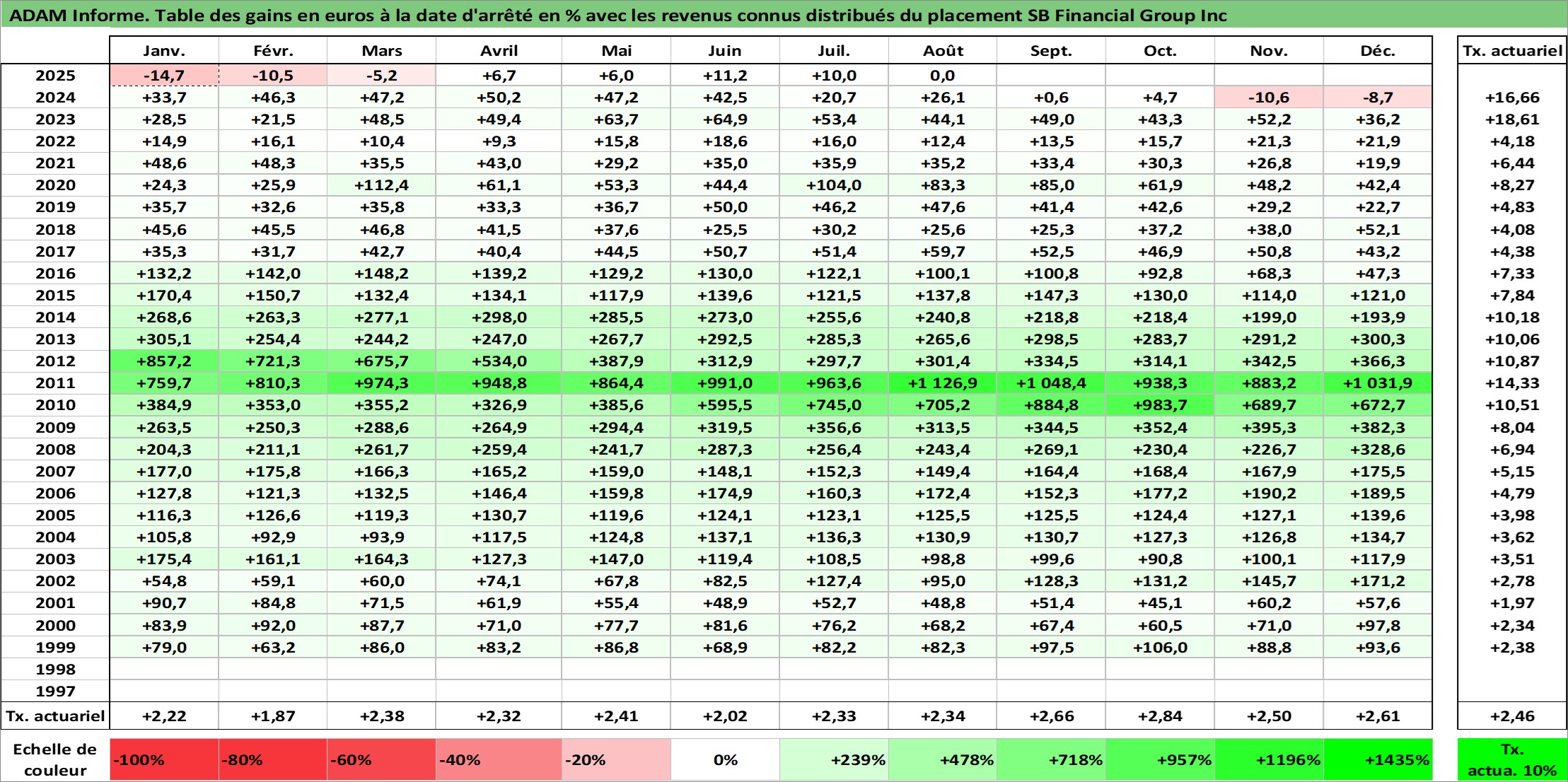1568x782 pixels.
Task: Select the value +148,2 in March 2016
Action: click(381, 274)
